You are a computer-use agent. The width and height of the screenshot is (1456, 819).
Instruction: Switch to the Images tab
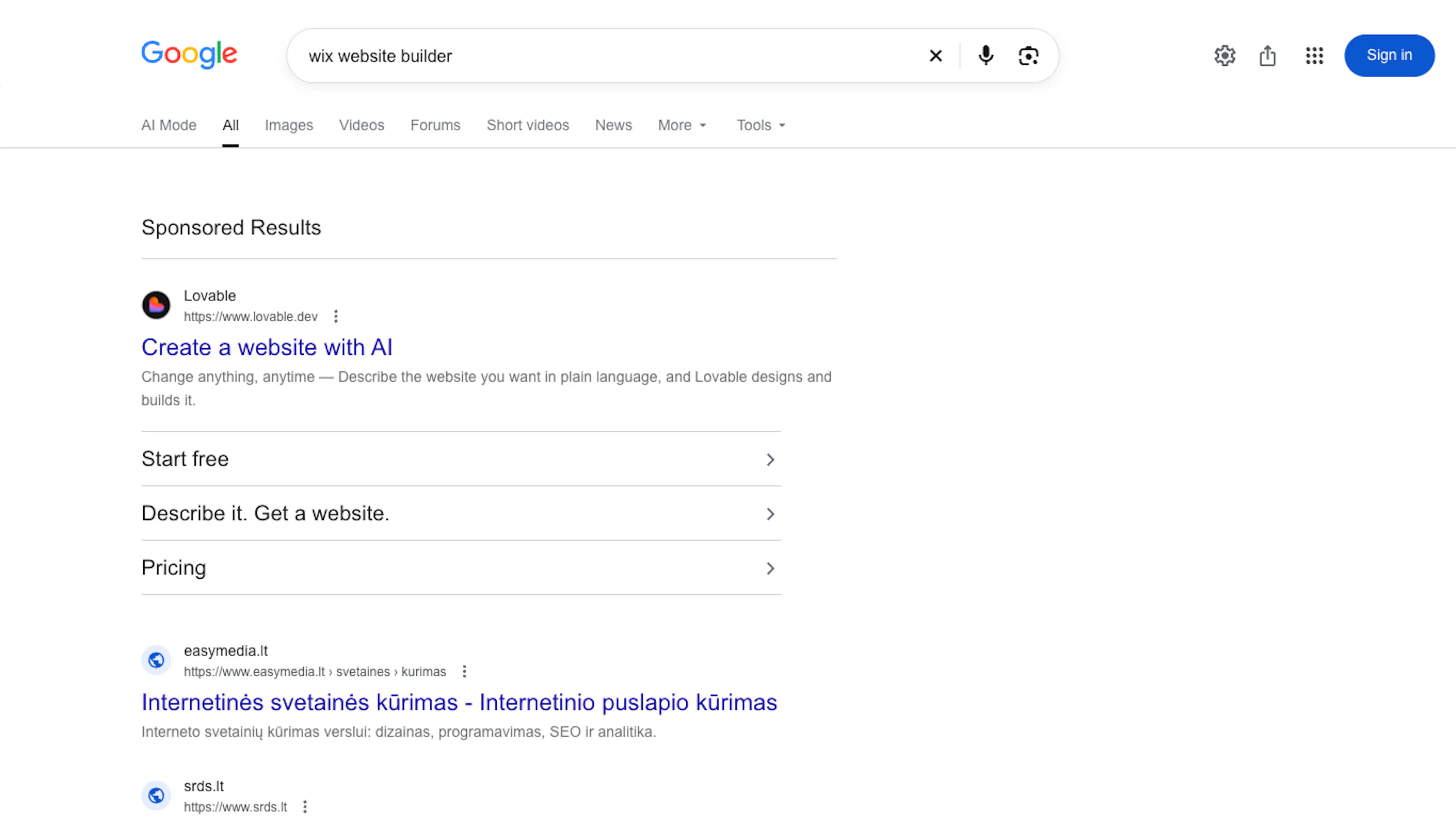pyautogui.click(x=289, y=125)
